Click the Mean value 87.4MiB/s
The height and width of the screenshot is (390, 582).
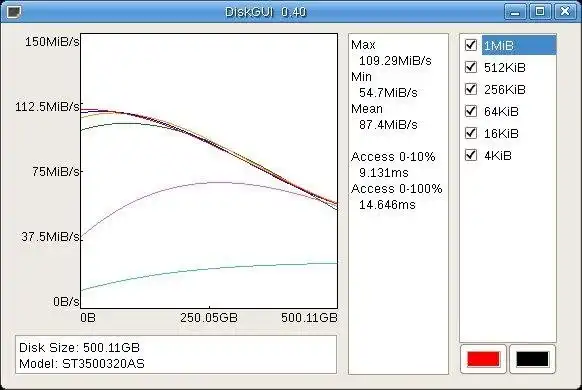(x=388, y=125)
